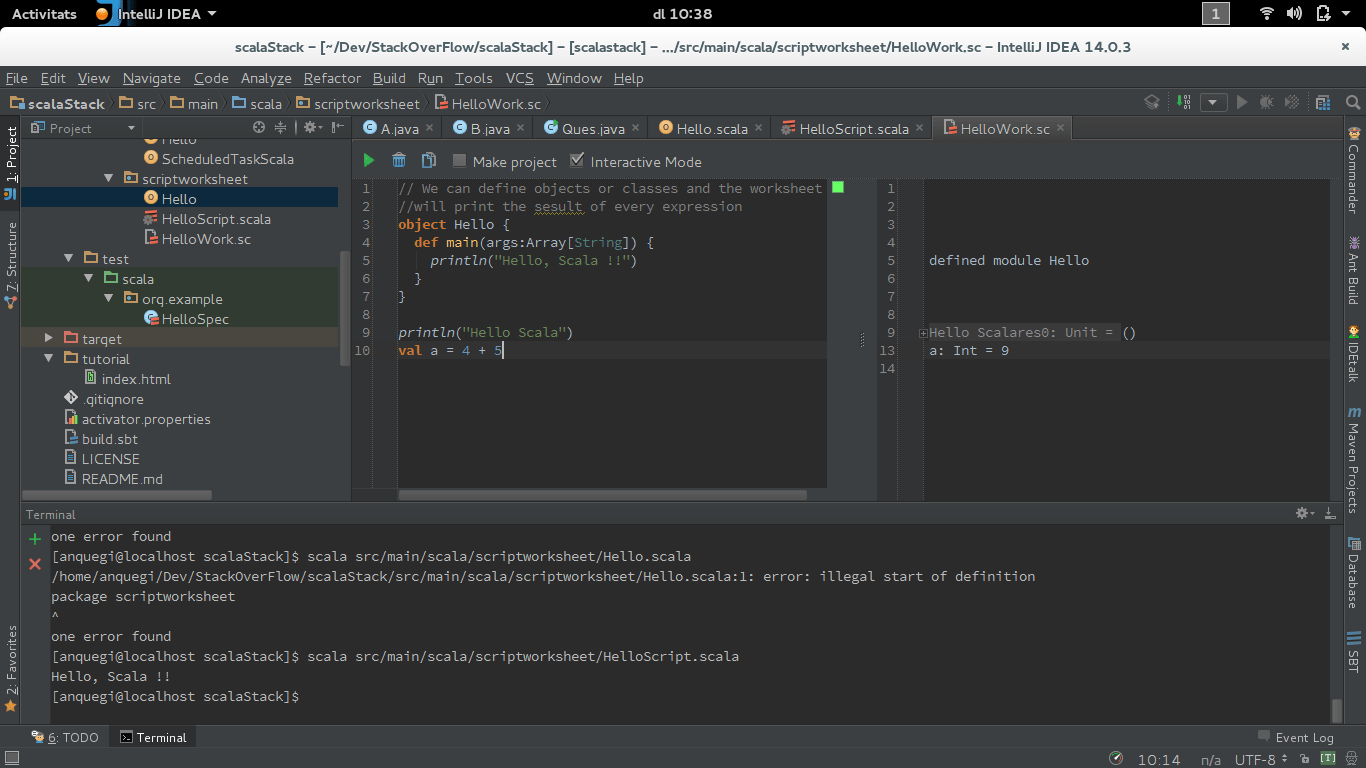1366x768 pixels.
Task: Collapse the tutorial folder
Action: click(x=49, y=358)
